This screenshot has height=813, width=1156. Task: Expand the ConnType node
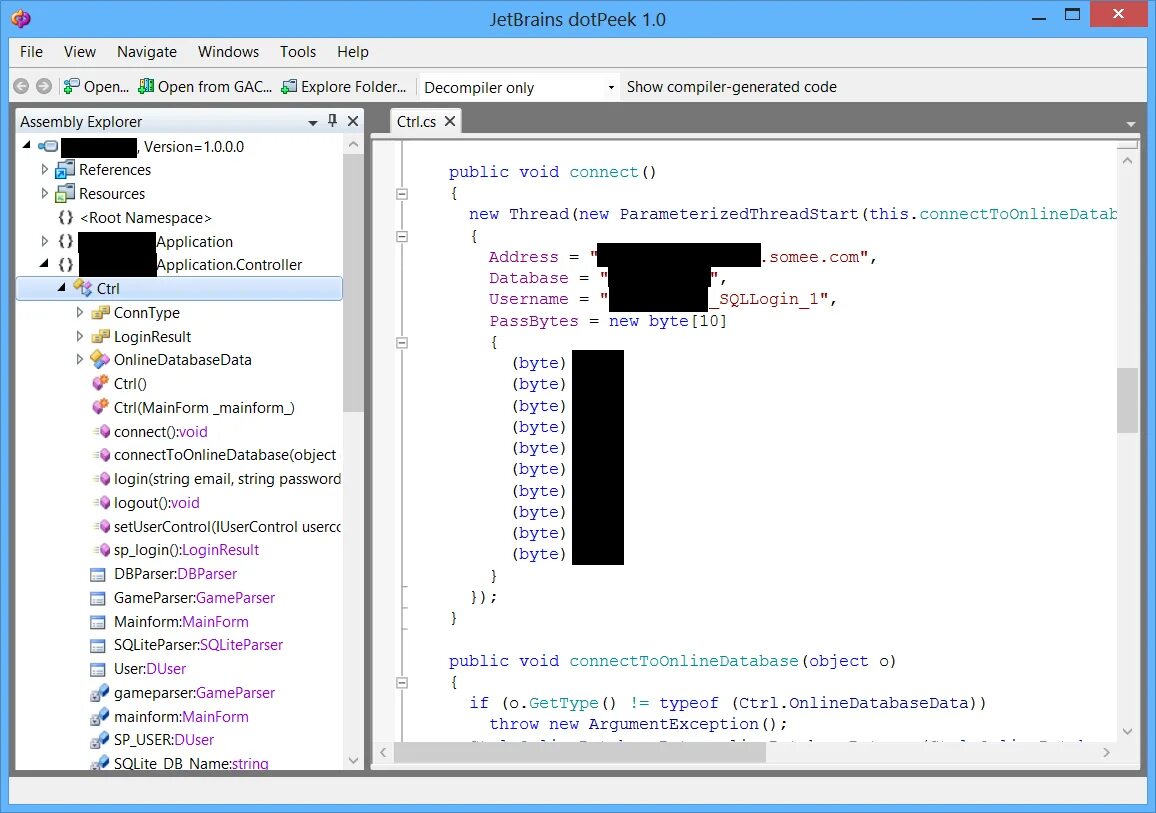(80, 313)
